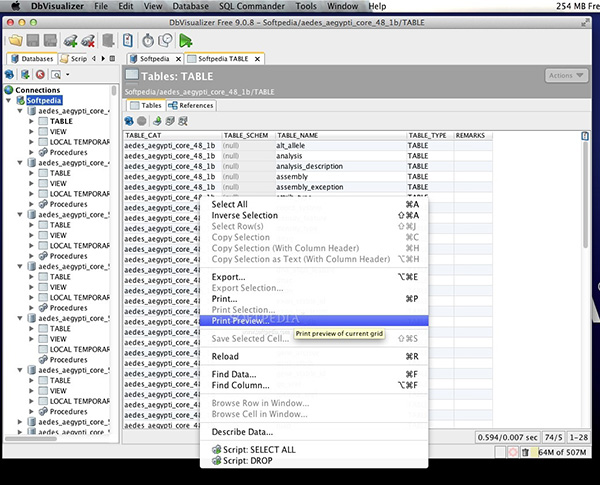600x485 pixels.
Task: Click add connection icon above Connections tree
Action: [x=25, y=74]
